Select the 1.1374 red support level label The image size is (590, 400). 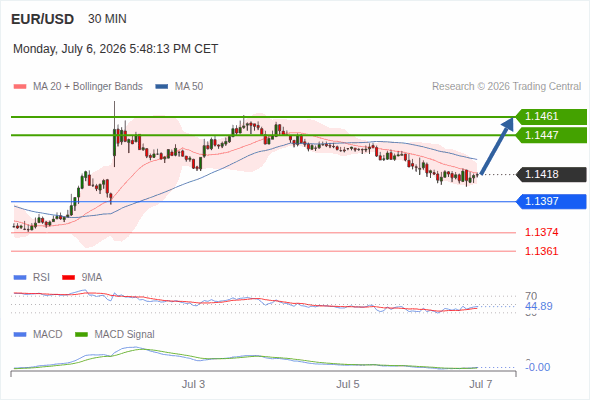coord(541,232)
